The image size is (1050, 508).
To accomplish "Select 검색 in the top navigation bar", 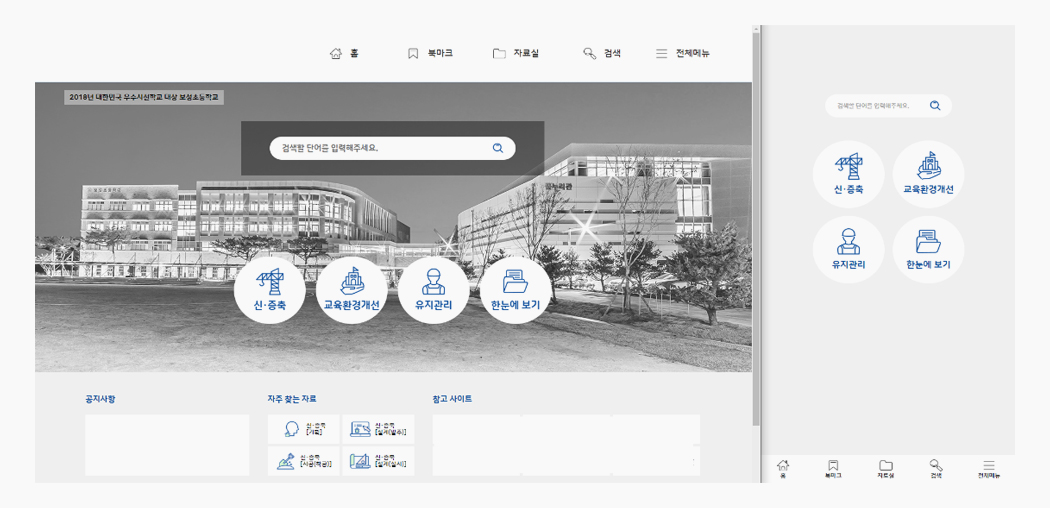I will pos(602,53).
